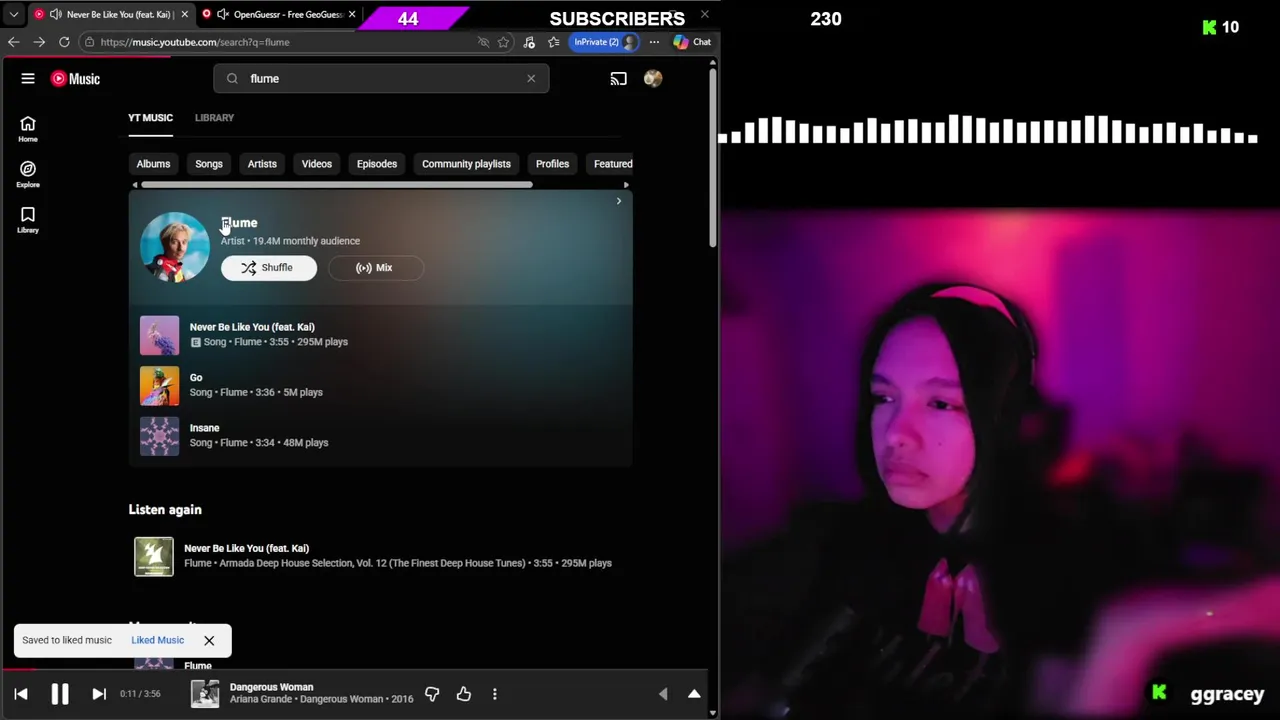Open player more options menu
Screen dimensions: 1280x720
(x=494, y=694)
